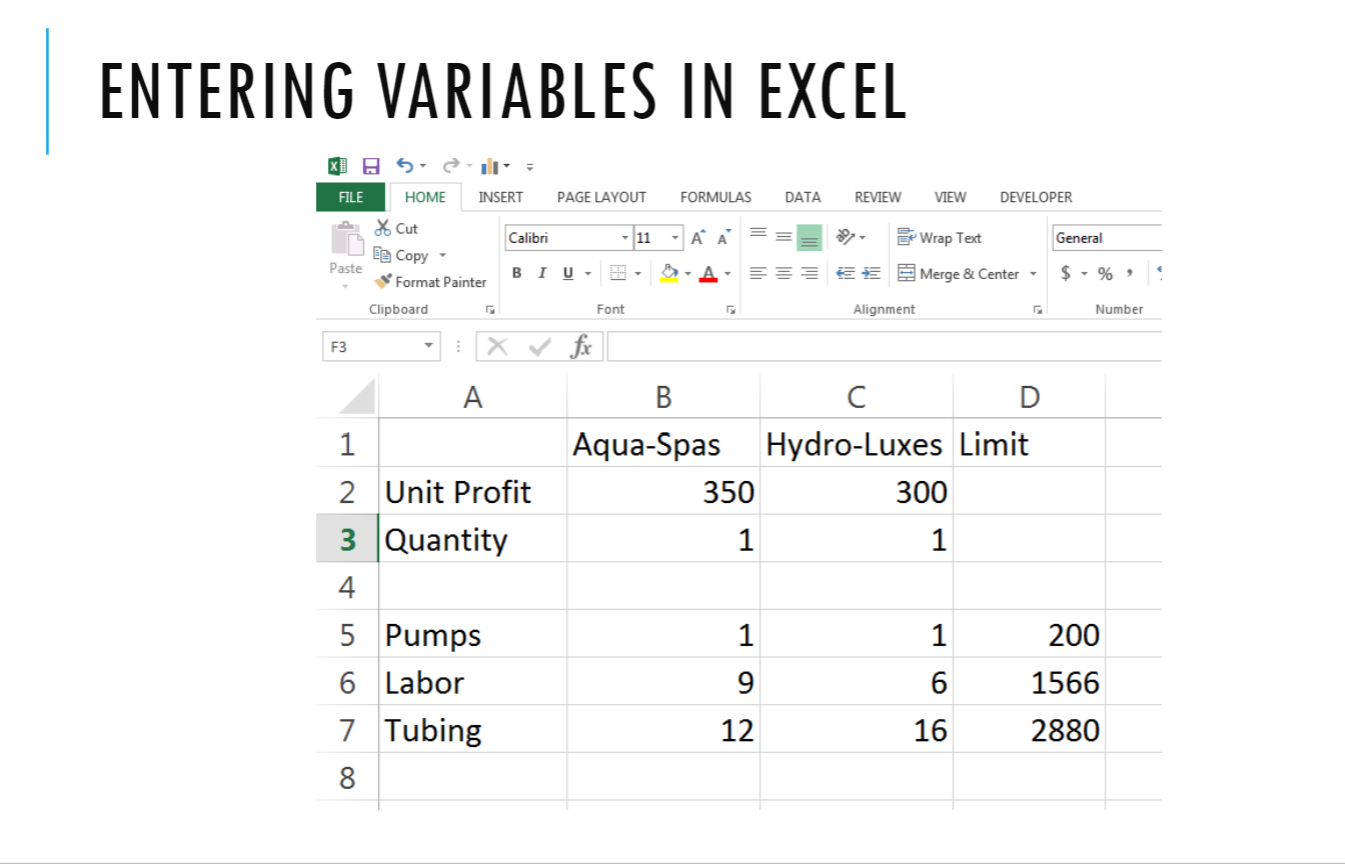Viewport: 1345px width, 864px height.
Task: Choose a font color with the red swatch
Action: click(x=709, y=273)
